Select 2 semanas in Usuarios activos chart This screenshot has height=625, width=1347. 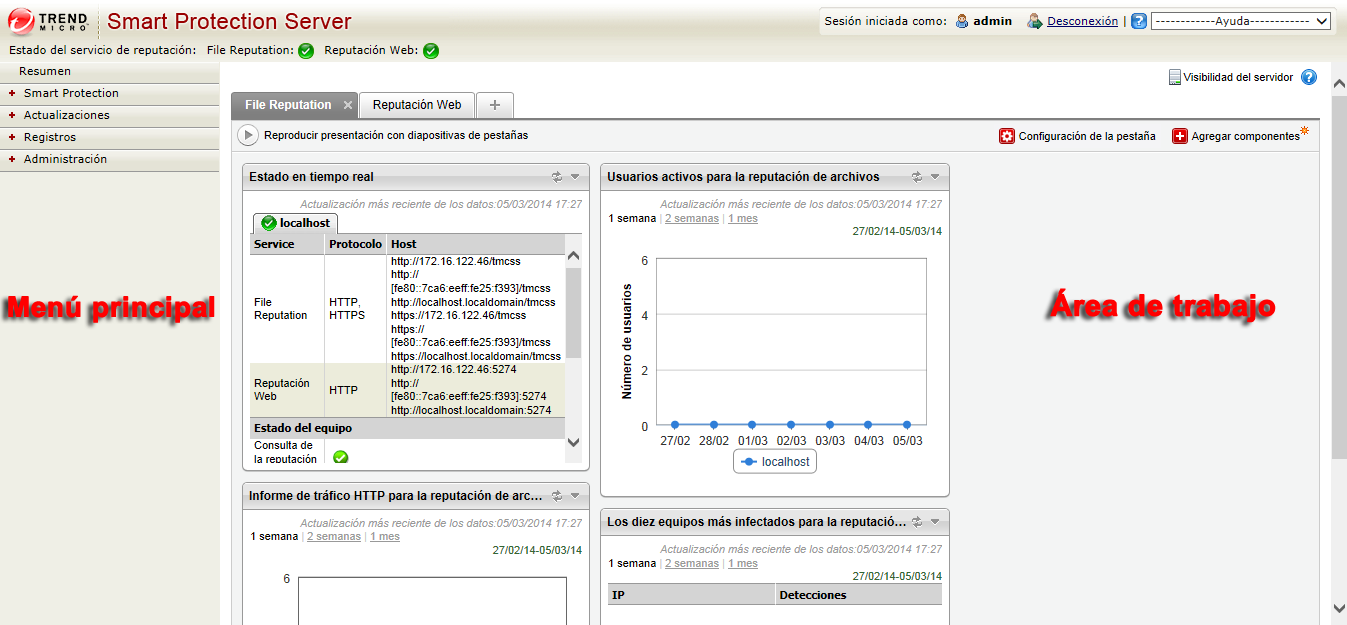[x=691, y=218]
